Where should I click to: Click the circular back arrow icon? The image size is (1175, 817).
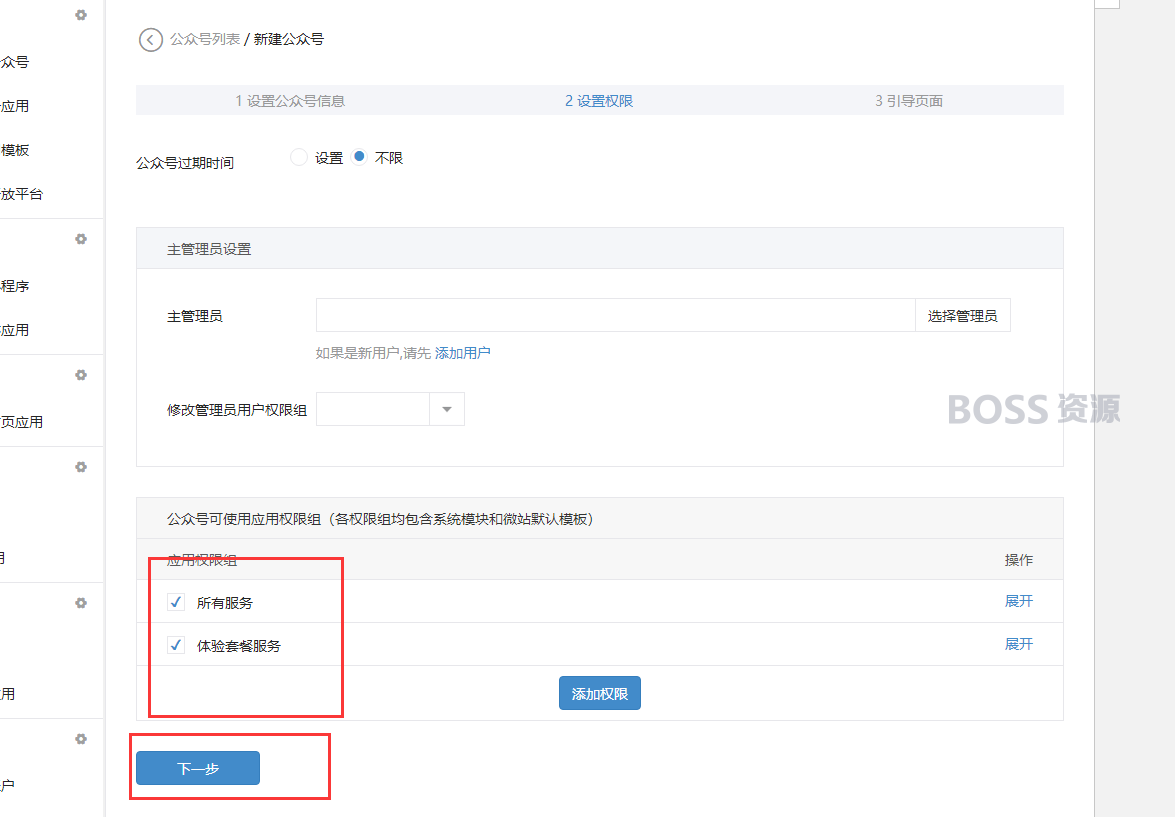151,40
